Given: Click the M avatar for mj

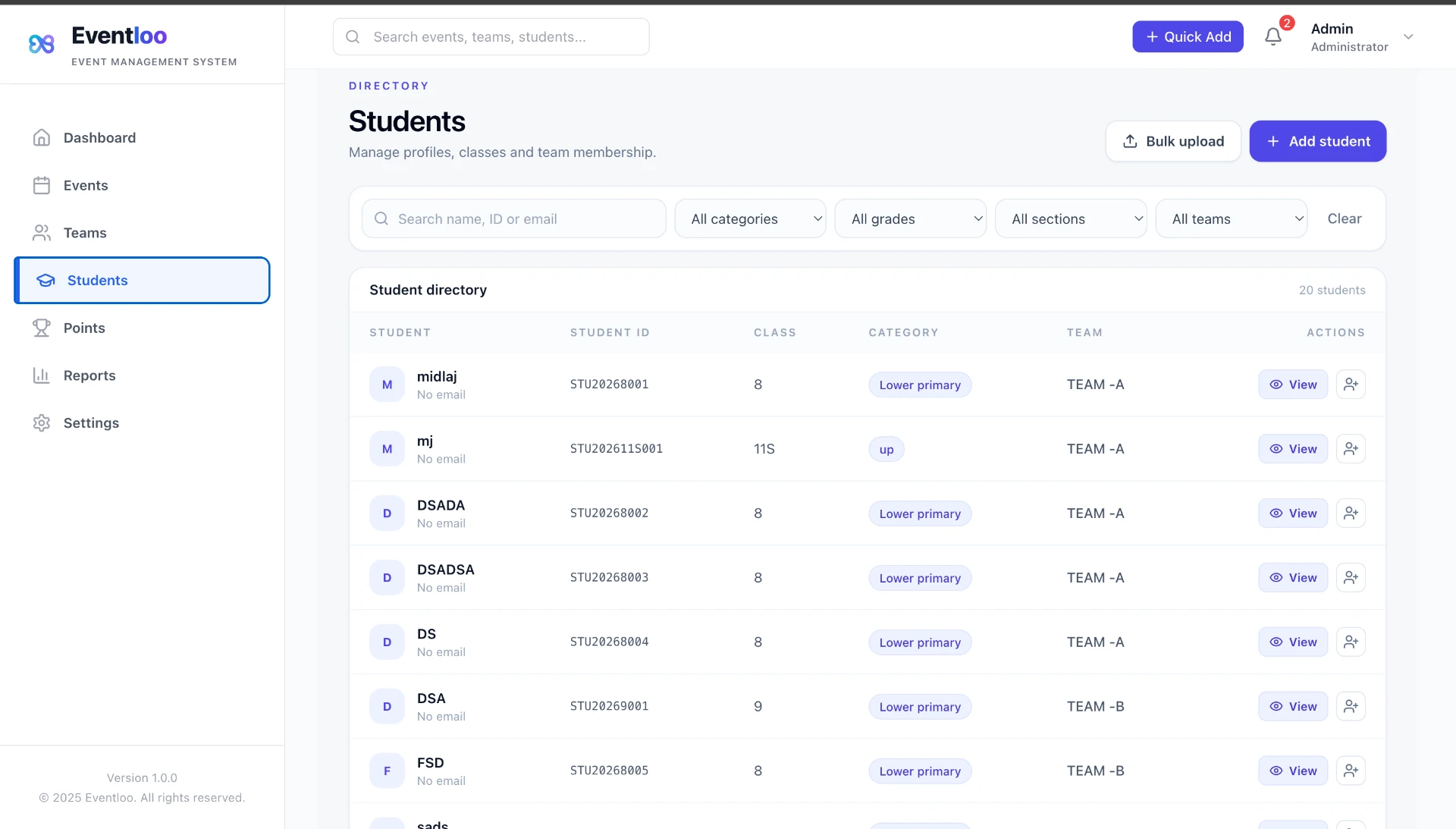Looking at the screenshot, I should coord(387,449).
